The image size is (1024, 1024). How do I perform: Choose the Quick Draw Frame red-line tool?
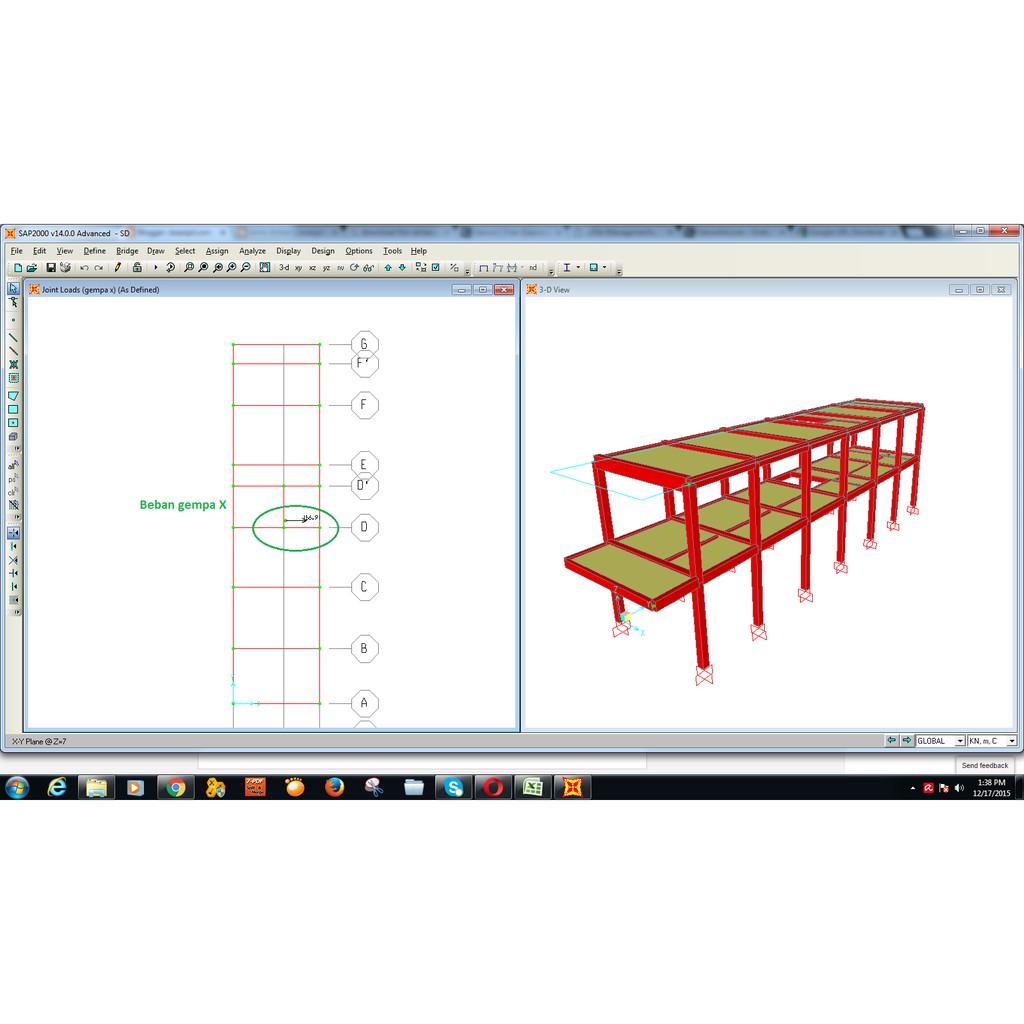13,351
